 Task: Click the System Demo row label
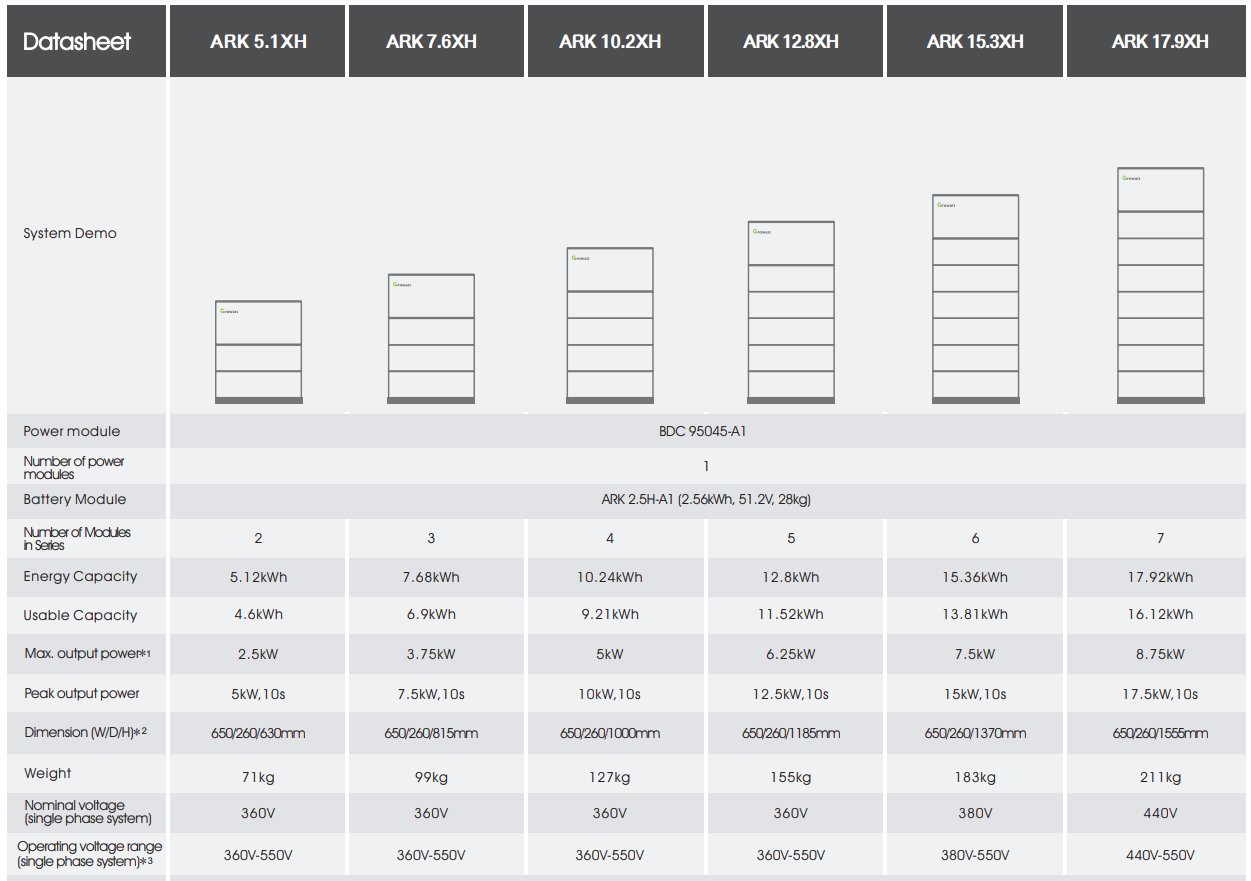(70, 233)
